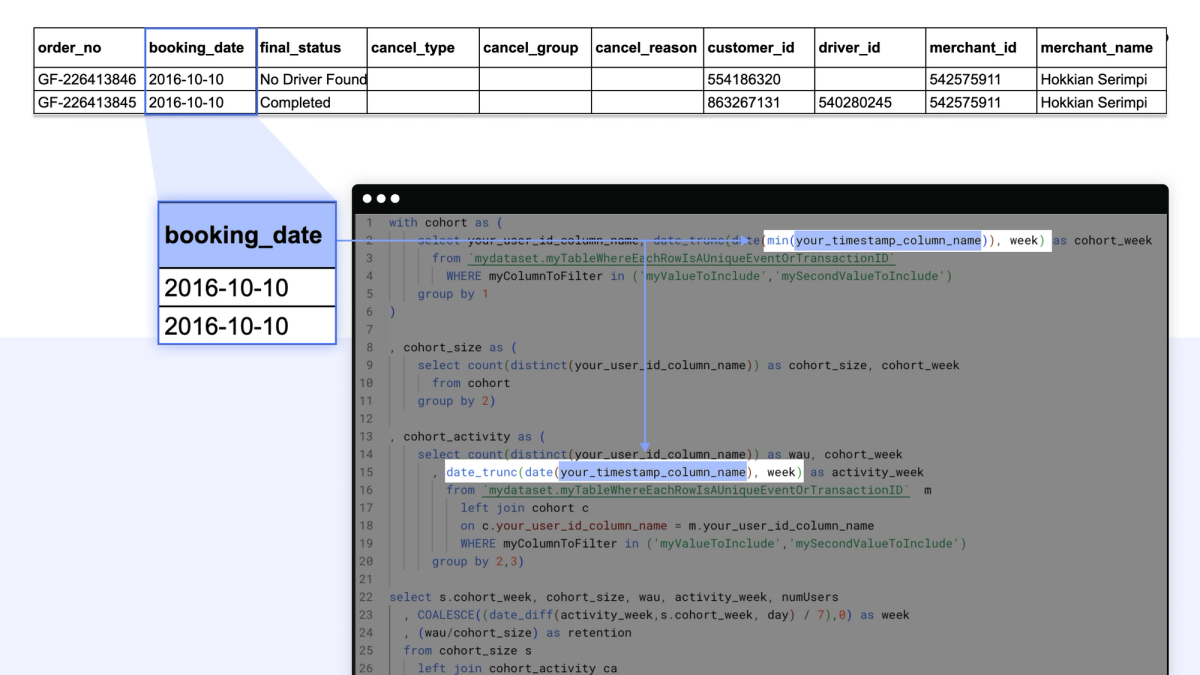
Task: Click the booking_date header in the top table
Action: [x=196, y=47]
